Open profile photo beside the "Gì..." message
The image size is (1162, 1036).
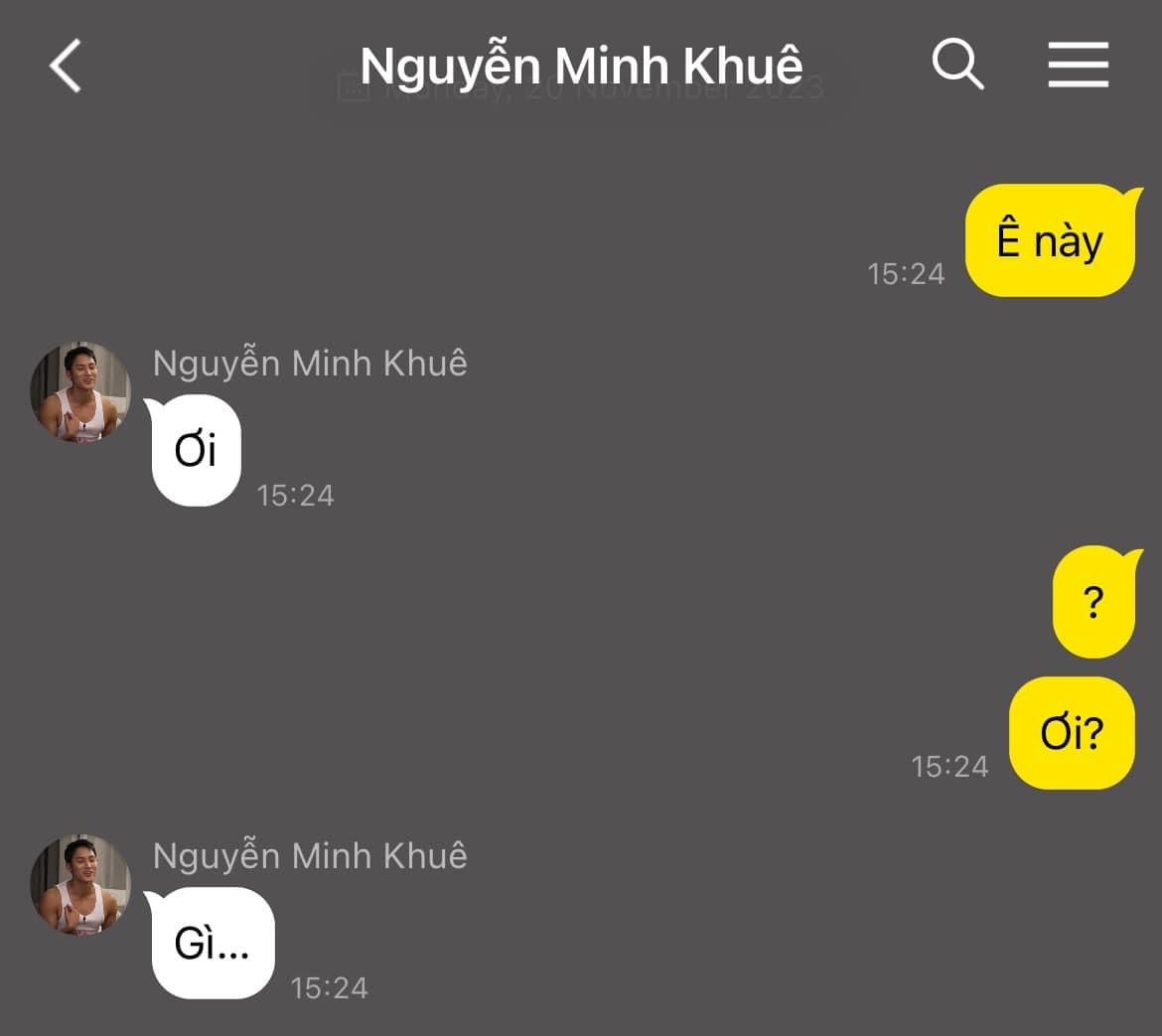pos(80,884)
